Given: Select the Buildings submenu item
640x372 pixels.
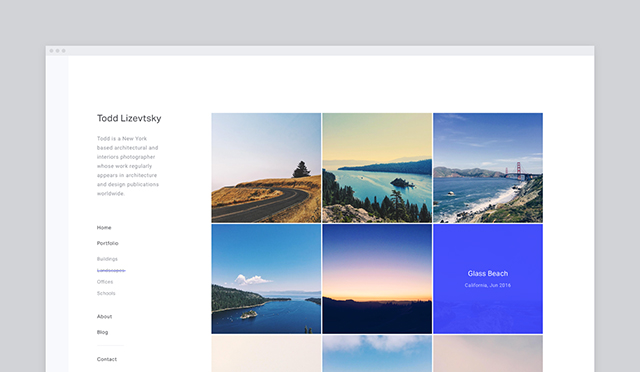Looking at the screenshot, I should [107, 259].
